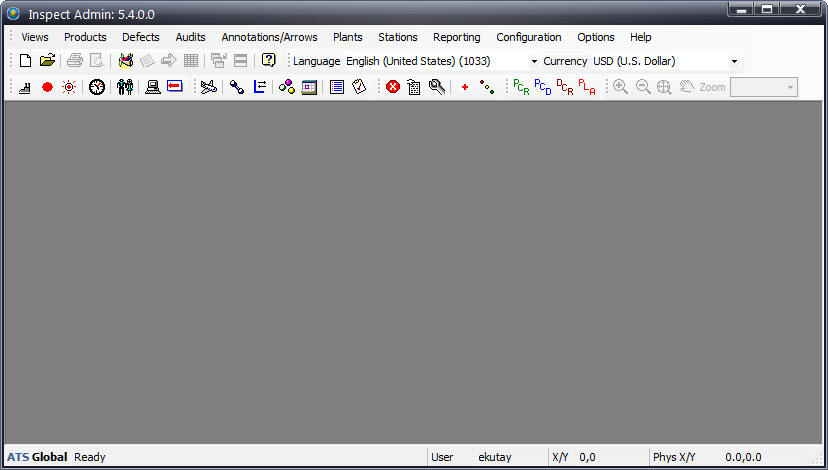Click the grayed right-arrow toolbar icon
Image resolution: width=828 pixels, height=470 pixels.
click(168, 61)
